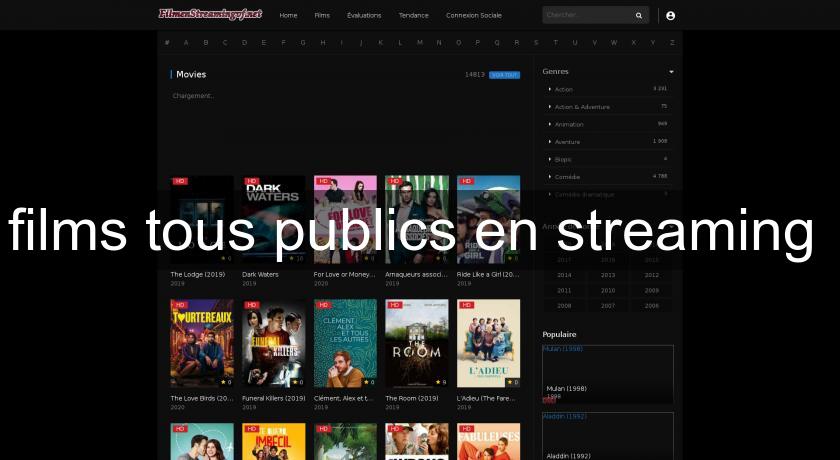Click the star rating on Funeral Killers poster
Viewport: 840px width, 460px height.
(297, 382)
